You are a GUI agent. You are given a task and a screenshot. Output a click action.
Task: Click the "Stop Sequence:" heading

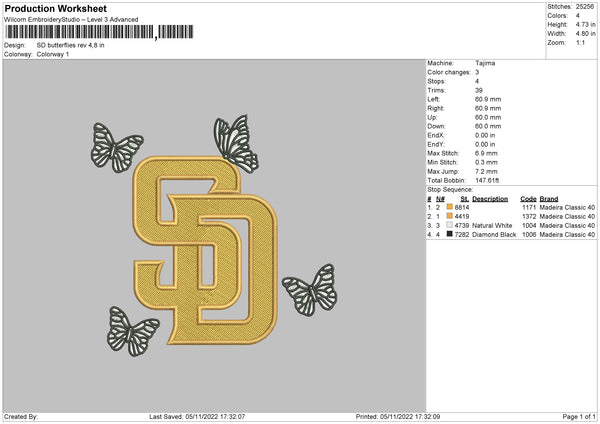pyautogui.click(x=450, y=189)
